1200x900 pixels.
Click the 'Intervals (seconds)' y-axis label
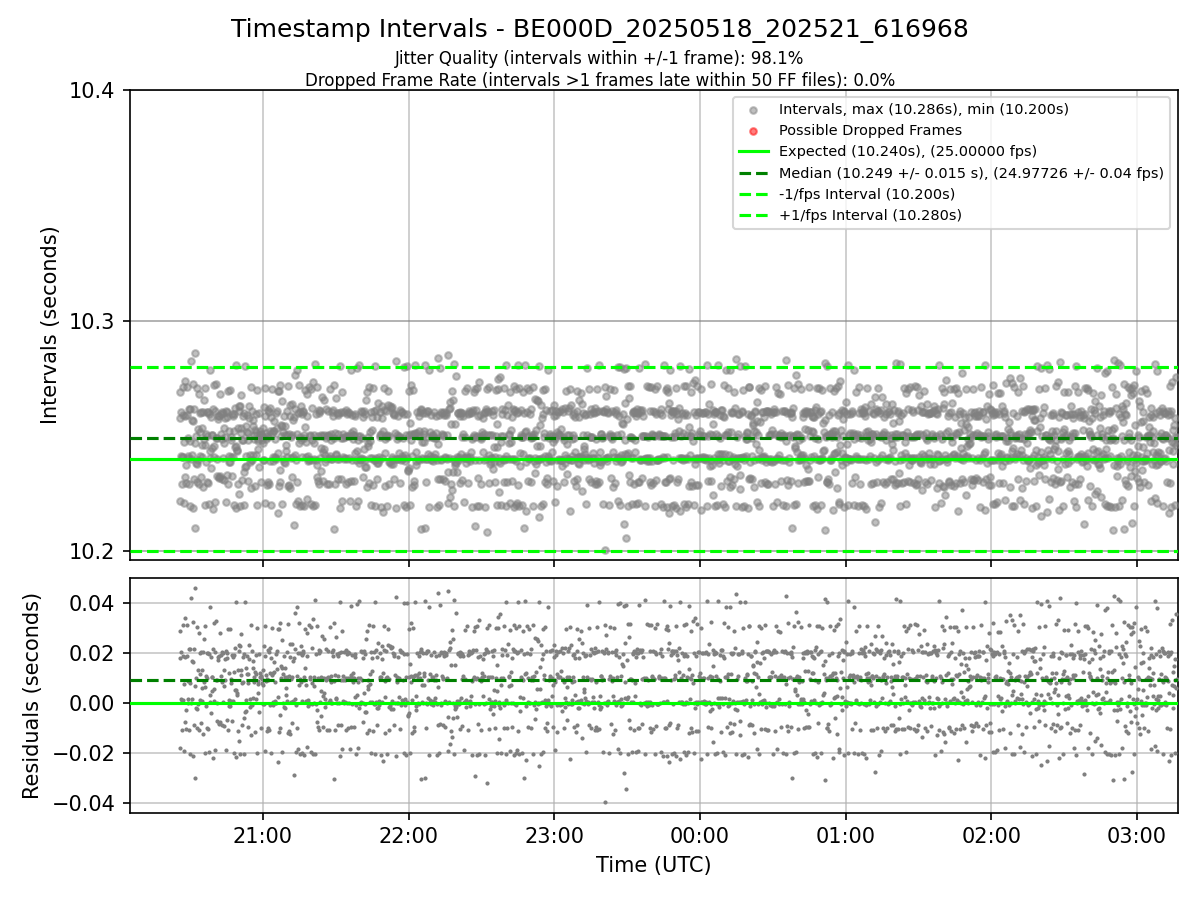50,325
